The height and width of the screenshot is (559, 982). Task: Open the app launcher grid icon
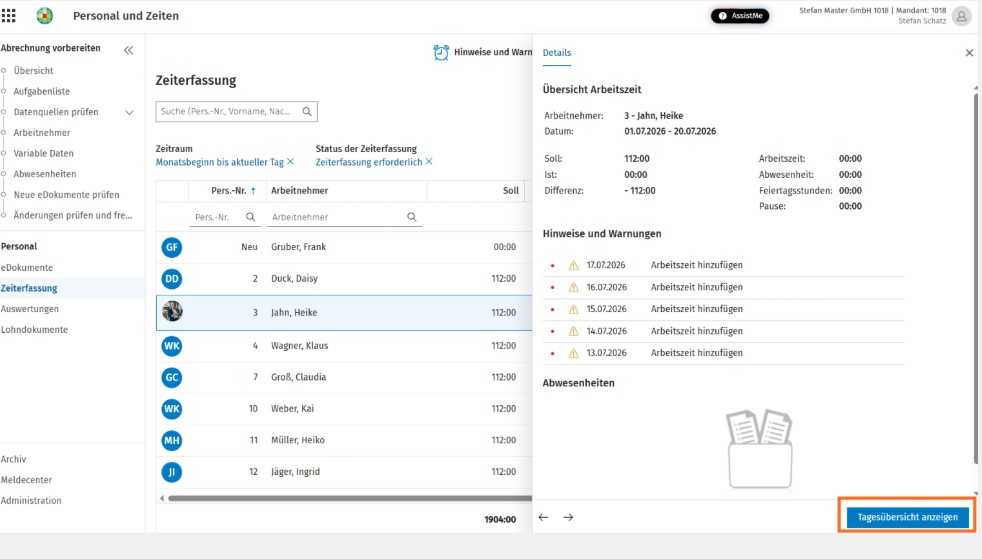(x=9, y=16)
